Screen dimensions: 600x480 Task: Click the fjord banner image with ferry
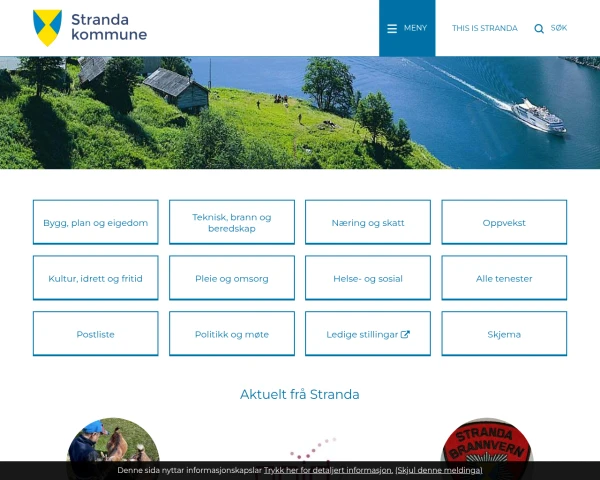pyautogui.click(x=300, y=113)
